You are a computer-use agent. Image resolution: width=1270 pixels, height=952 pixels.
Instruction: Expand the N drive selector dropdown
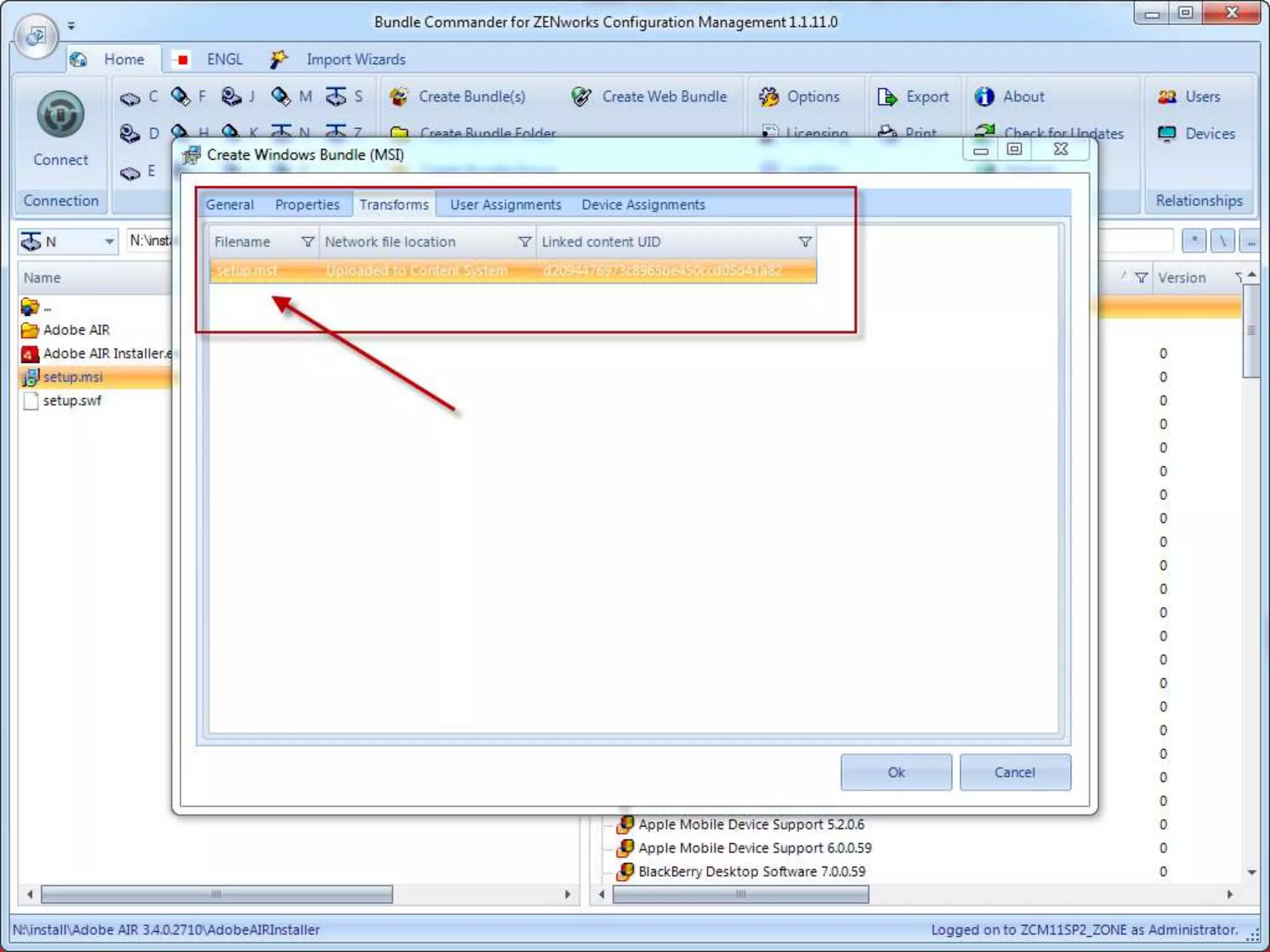click(109, 241)
